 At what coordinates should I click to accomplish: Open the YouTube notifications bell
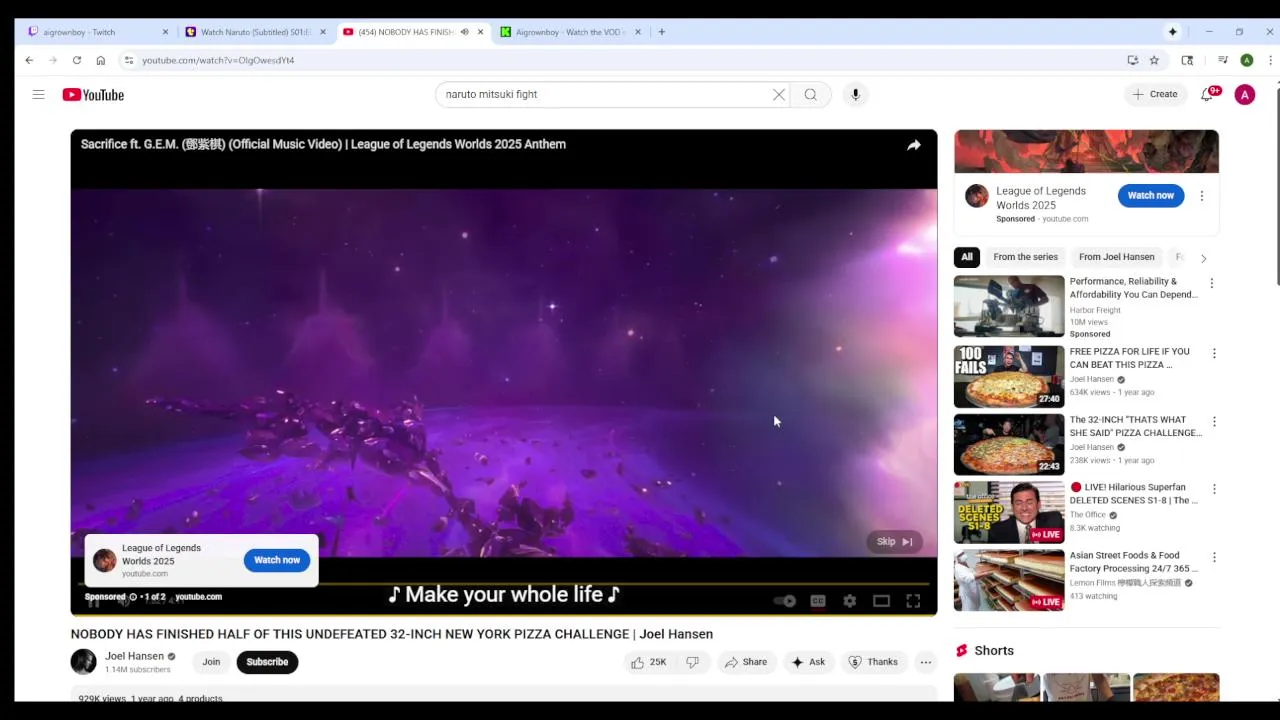pos(1208,94)
